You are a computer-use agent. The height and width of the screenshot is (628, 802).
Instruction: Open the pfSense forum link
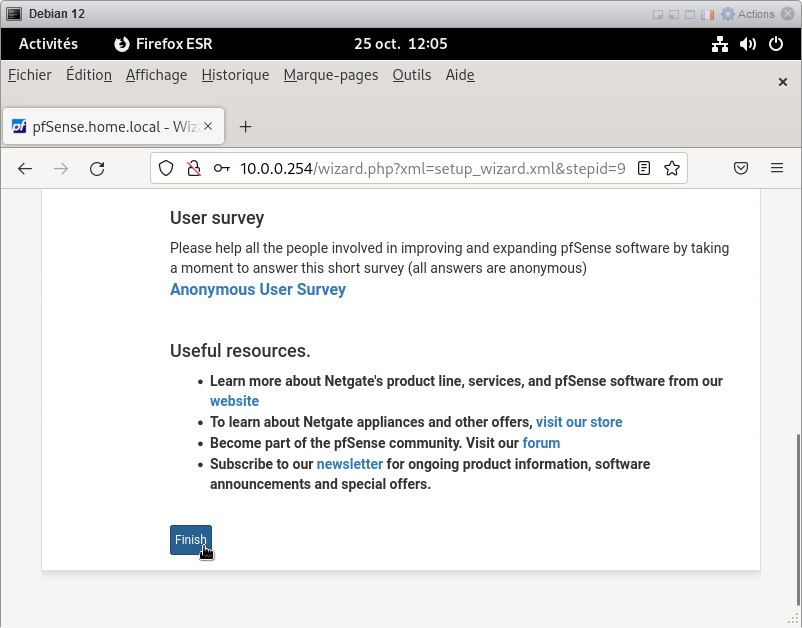[541, 443]
